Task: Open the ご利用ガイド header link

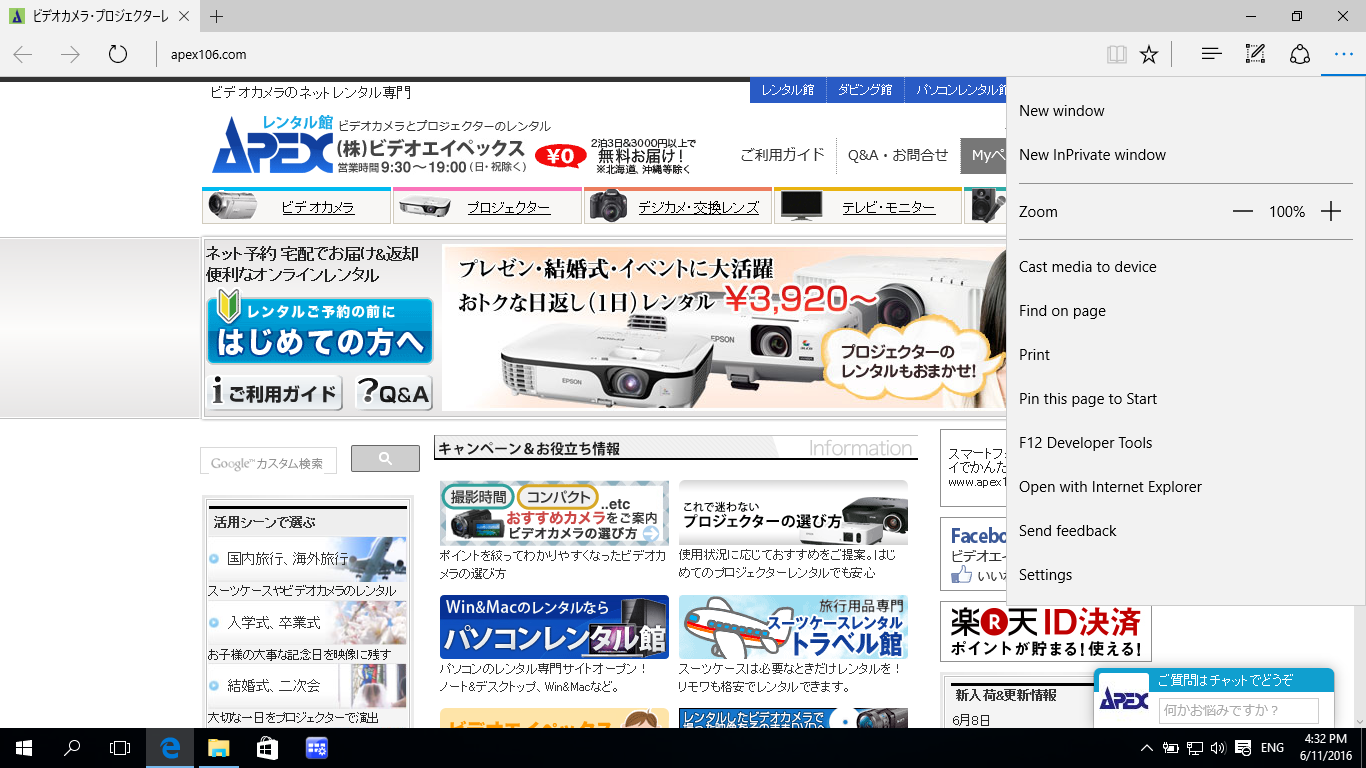Action: (782, 155)
